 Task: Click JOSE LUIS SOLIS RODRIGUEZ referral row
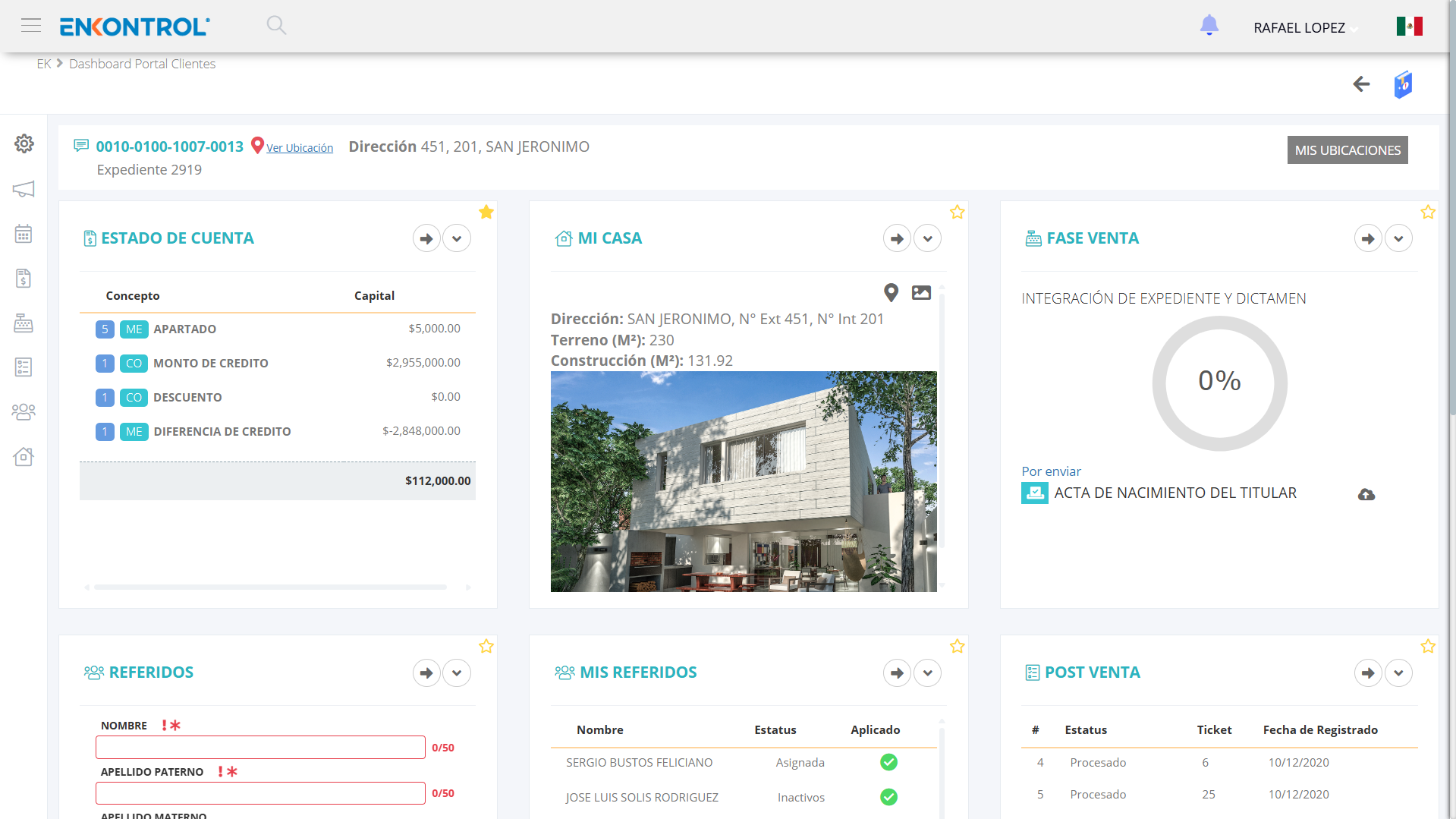click(744, 797)
